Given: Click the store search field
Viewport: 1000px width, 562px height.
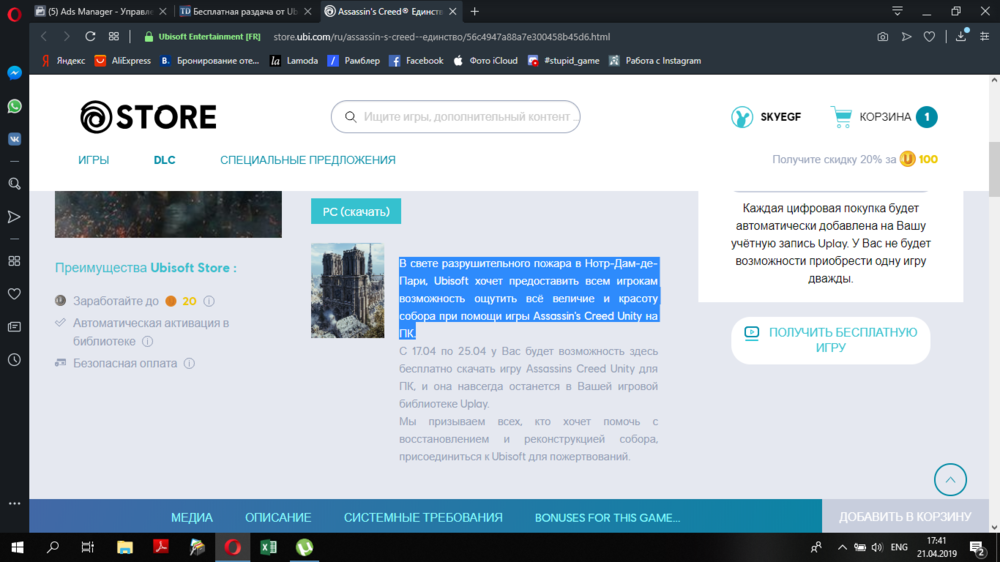Looking at the screenshot, I should 455,117.
